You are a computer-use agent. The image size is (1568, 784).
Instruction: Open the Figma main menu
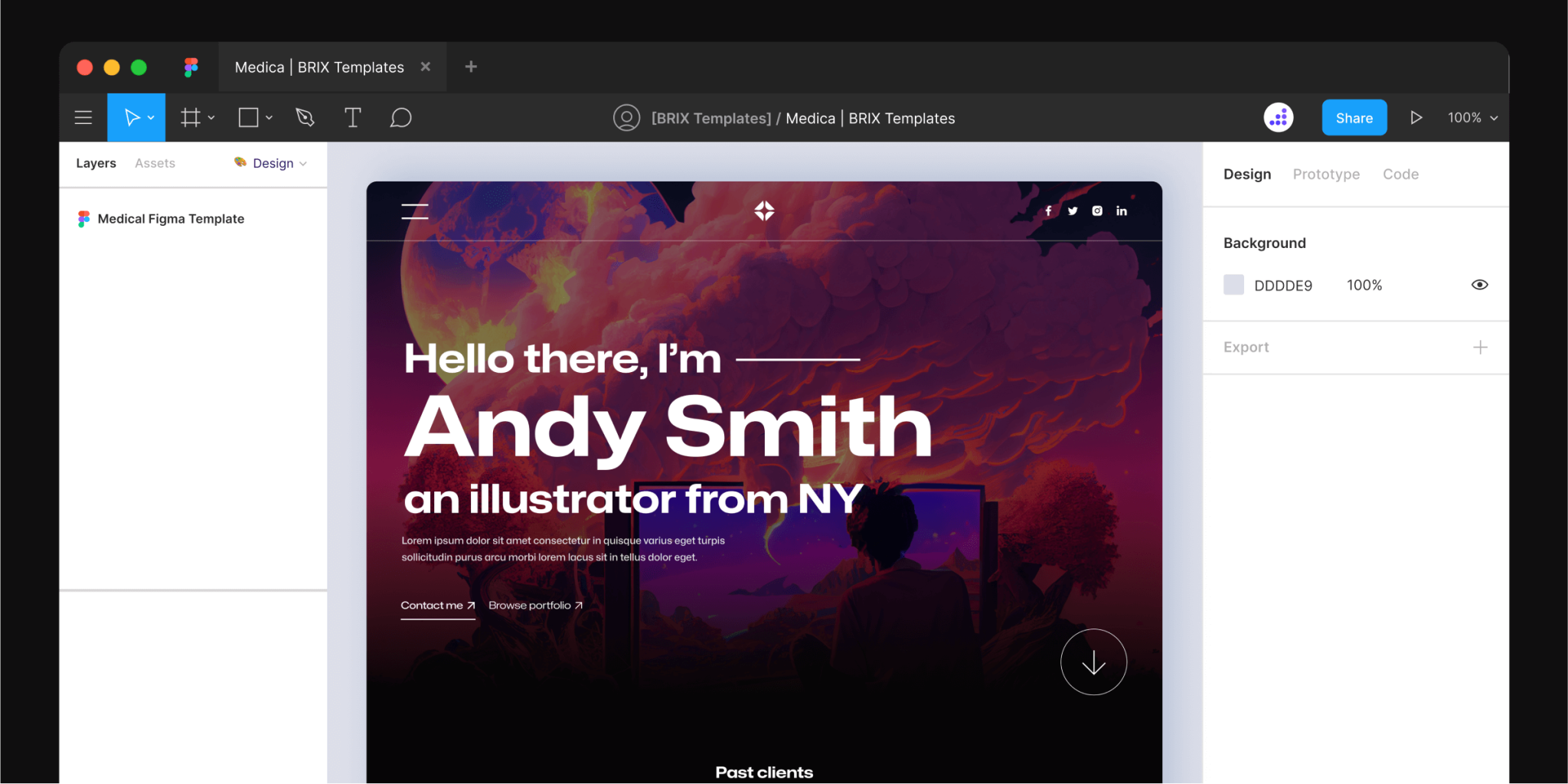click(x=83, y=117)
